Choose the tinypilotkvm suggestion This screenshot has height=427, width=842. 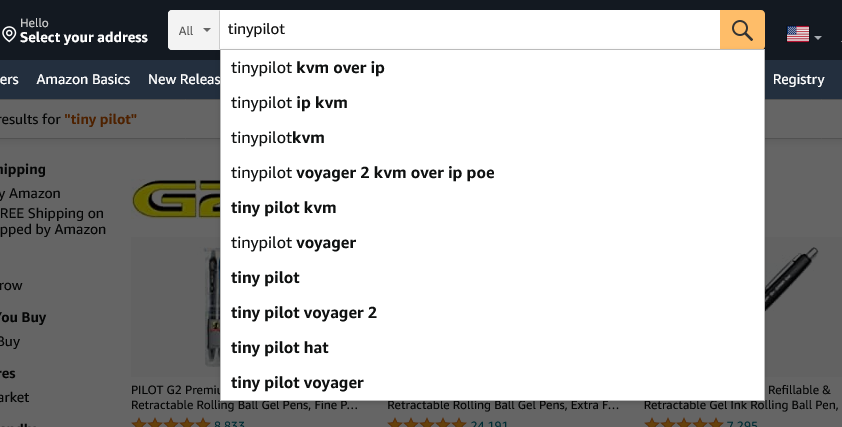(x=492, y=138)
